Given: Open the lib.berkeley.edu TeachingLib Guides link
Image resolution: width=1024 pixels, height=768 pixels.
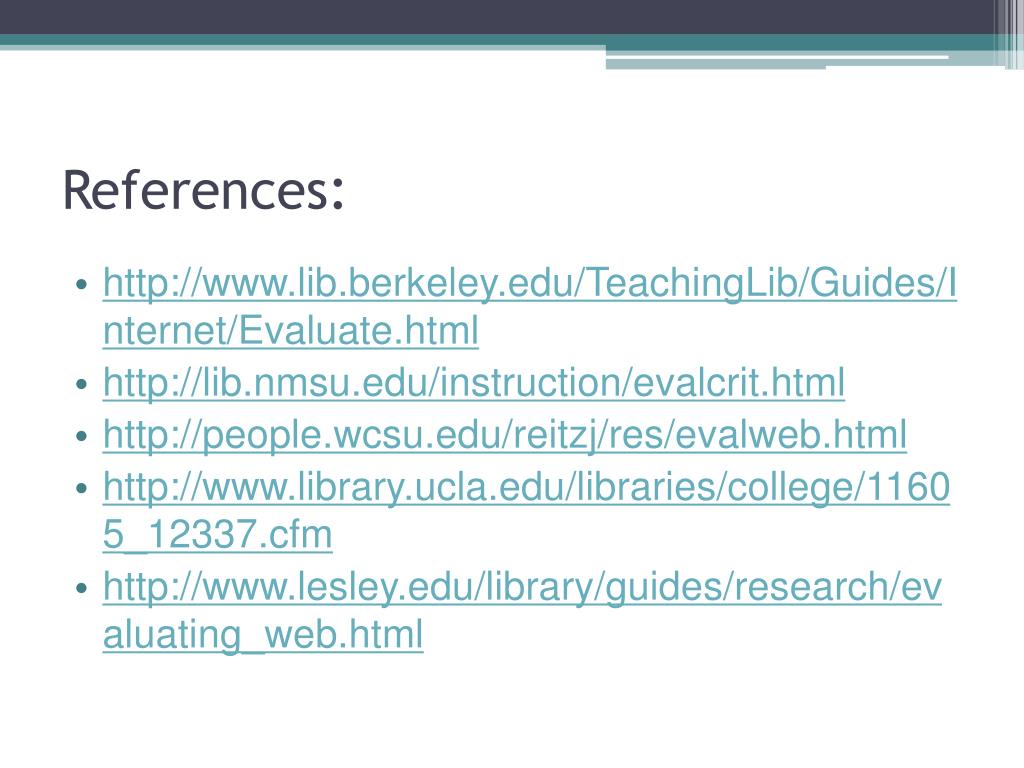Looking at the screenshot, I should (530, 284).
